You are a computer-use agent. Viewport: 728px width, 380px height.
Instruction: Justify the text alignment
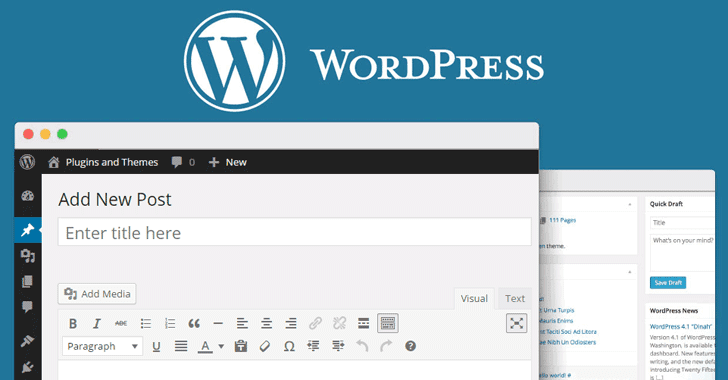pos(181,346)
